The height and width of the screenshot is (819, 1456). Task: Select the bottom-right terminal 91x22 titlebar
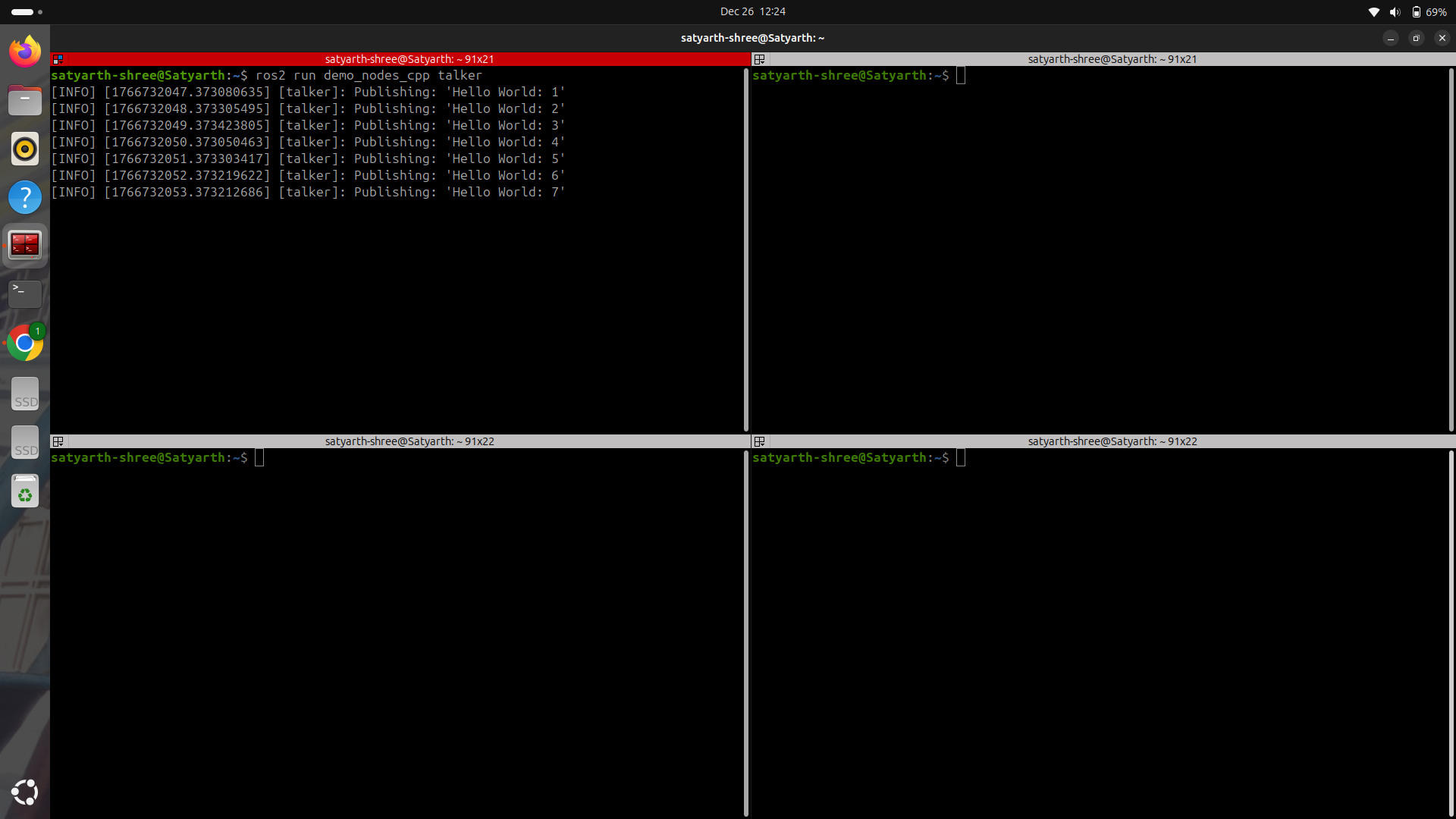[x=1103, y=441]
